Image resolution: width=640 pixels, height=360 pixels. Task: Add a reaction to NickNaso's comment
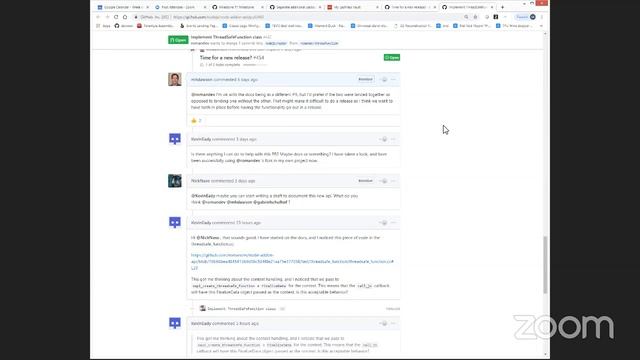coord(383,181)
